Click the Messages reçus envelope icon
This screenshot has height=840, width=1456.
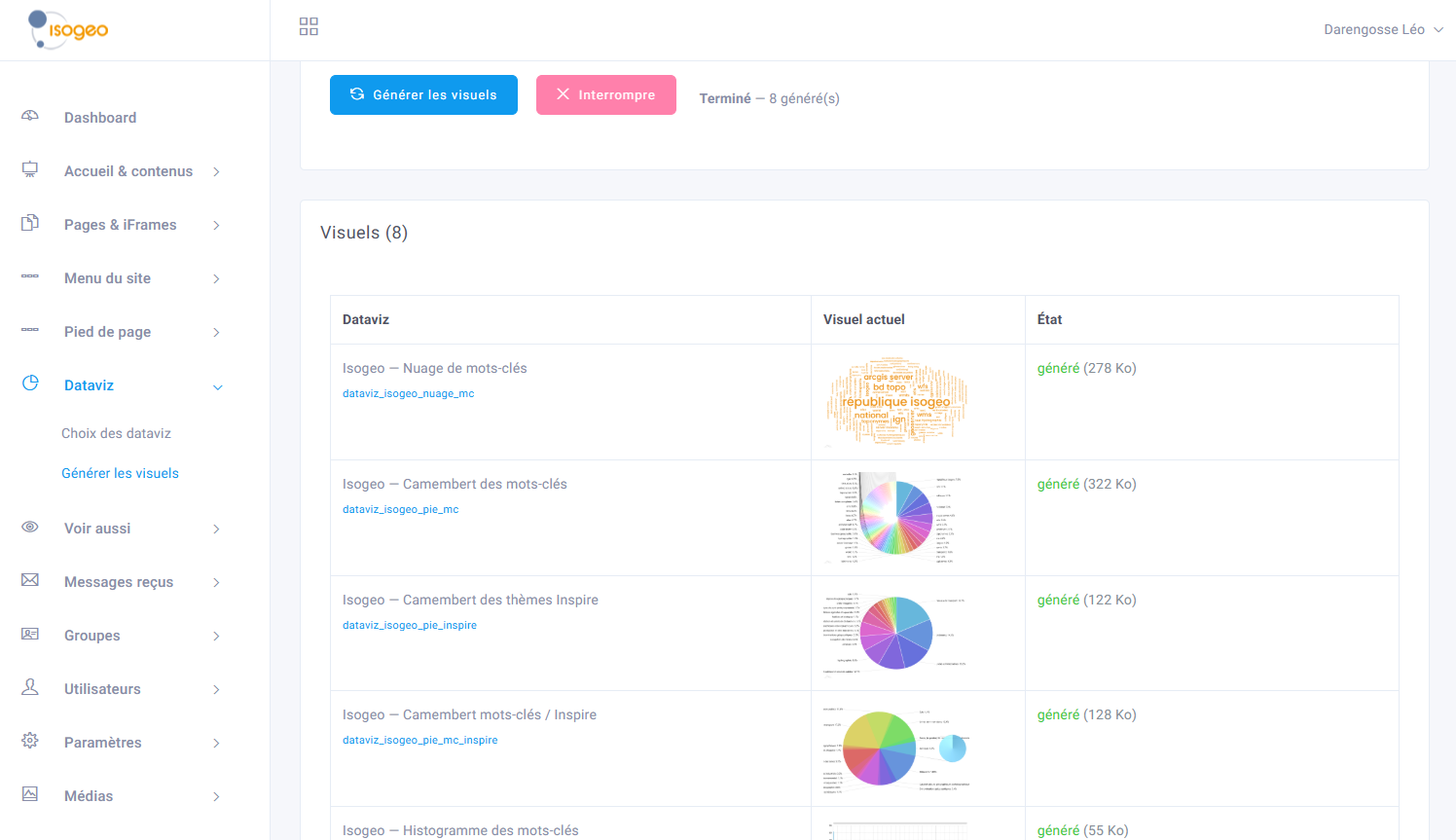[30, 580]
